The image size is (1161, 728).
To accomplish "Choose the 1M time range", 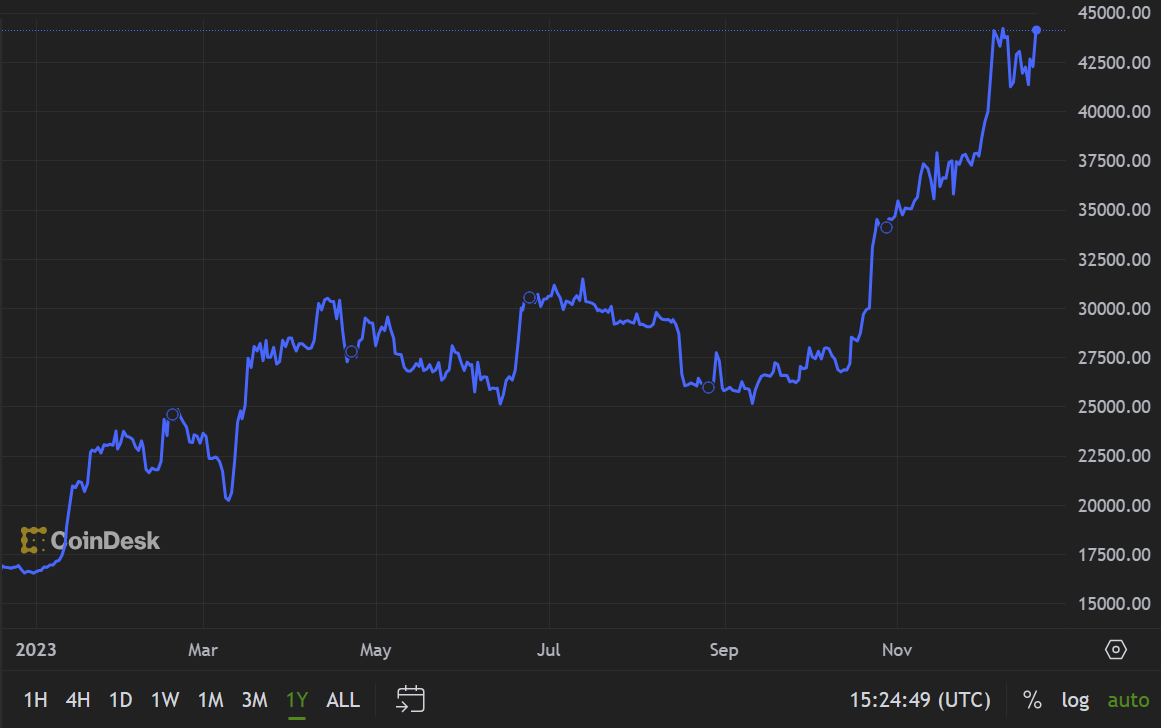I will tap(210, 700).
